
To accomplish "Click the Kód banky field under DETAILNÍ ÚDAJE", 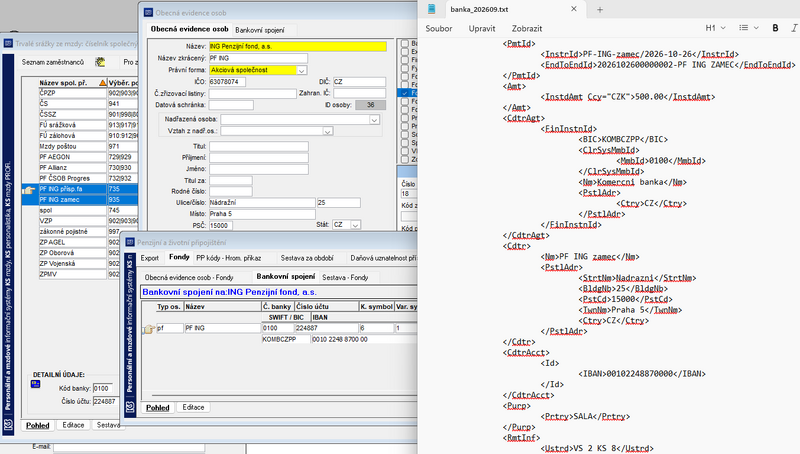I will coord(103,388).
